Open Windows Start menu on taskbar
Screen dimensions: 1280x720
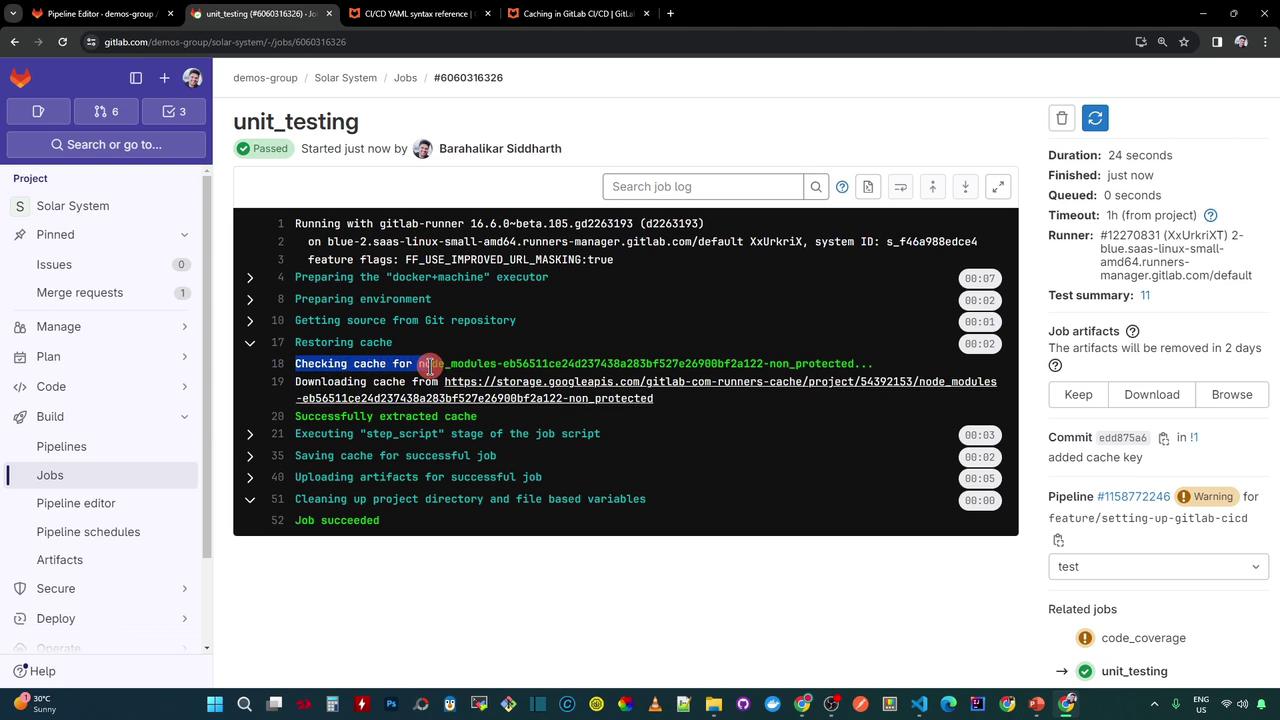click(x=215, y=704)
